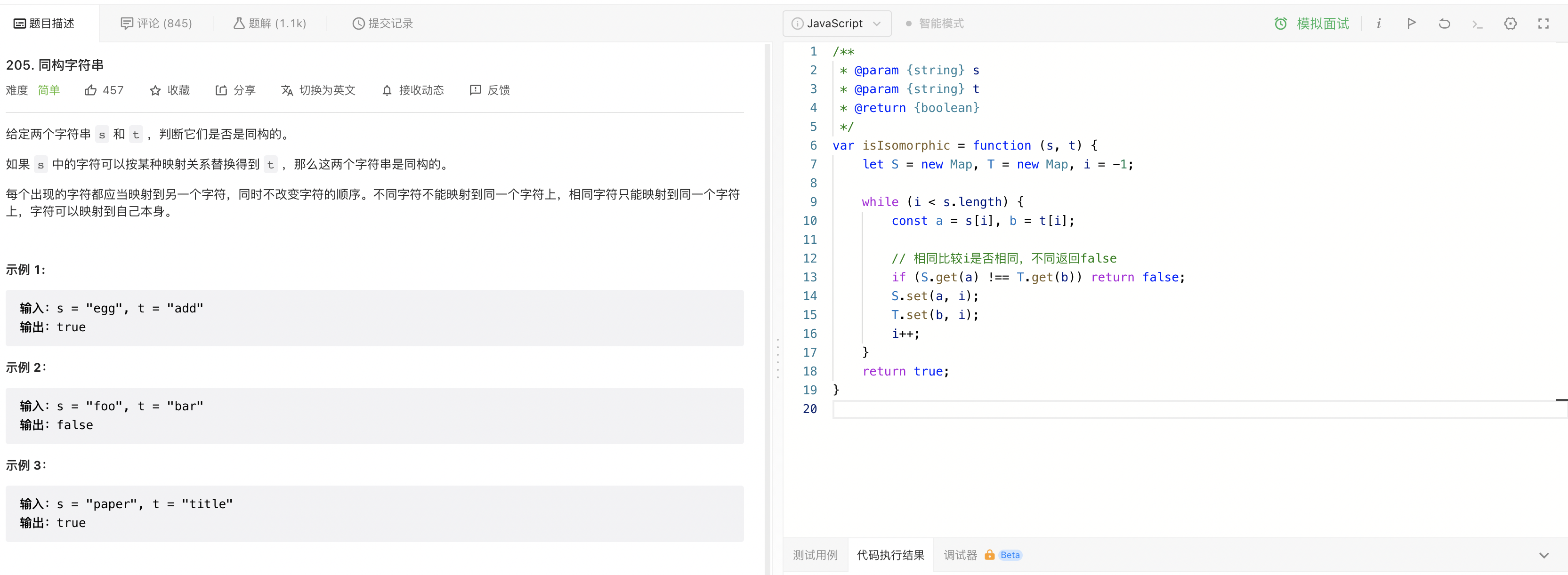This screenshot has height=575, width=1568.
Task: Toggle 智能模式 smart mode
Action: coord(934,24)
